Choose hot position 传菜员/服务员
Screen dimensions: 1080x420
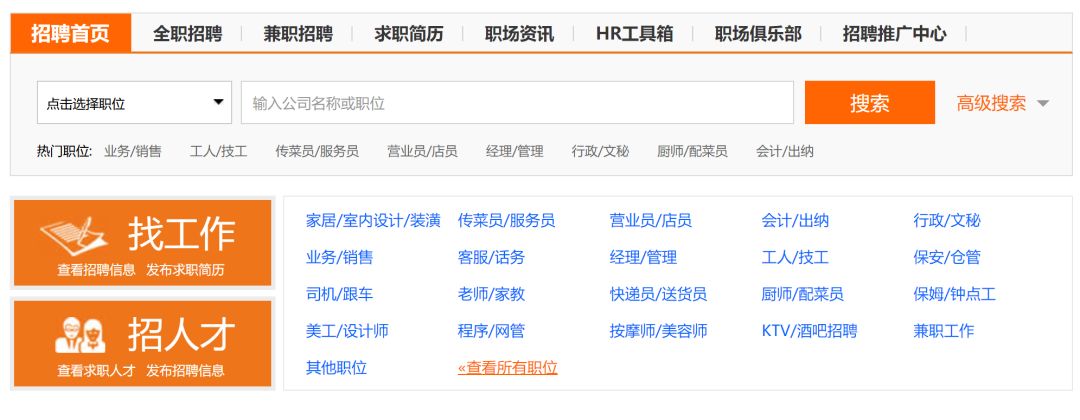(x=317, y=151)
